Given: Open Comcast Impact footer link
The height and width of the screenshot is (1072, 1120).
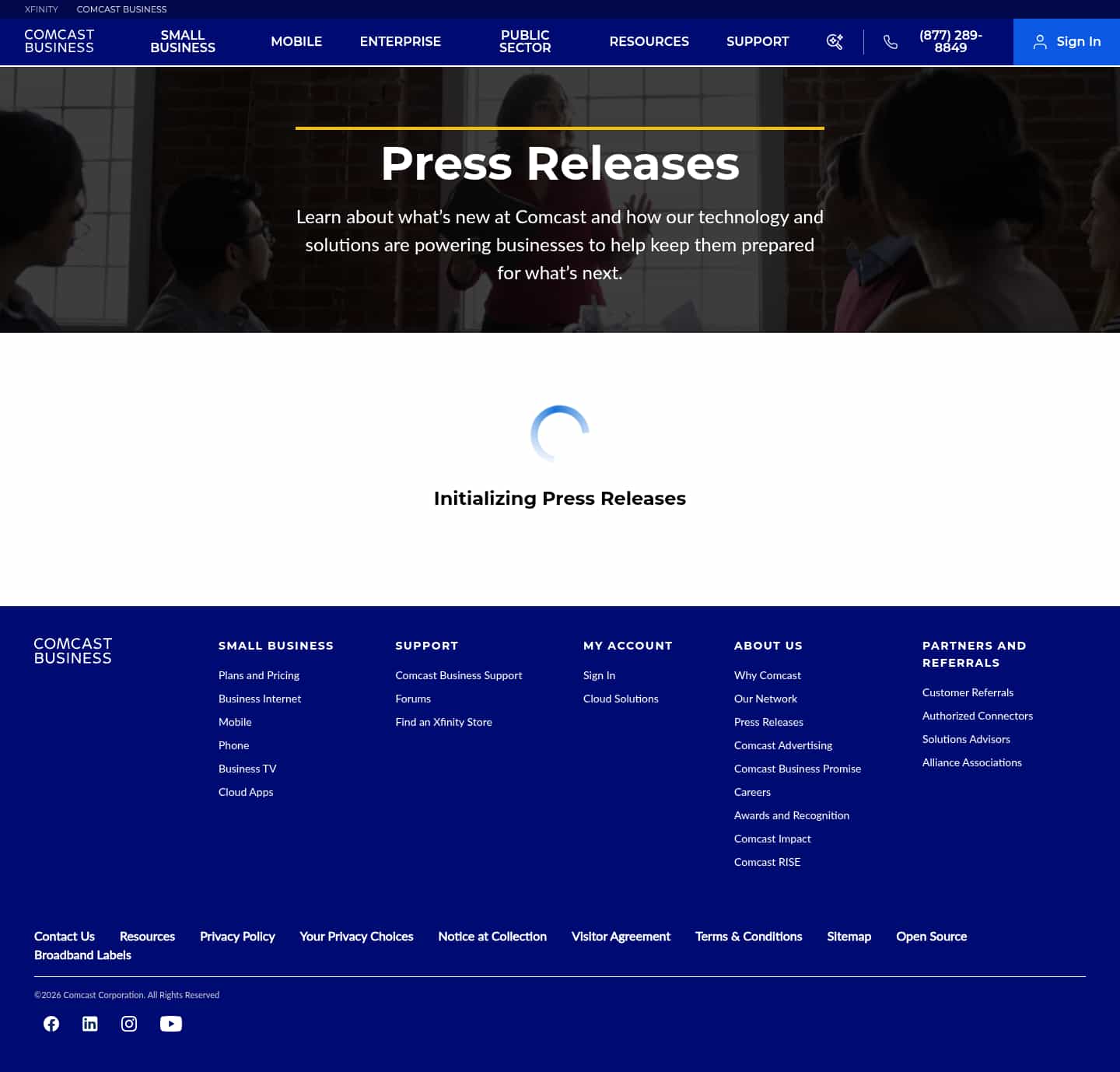Looking at the screenshot, I should (772, 839).
